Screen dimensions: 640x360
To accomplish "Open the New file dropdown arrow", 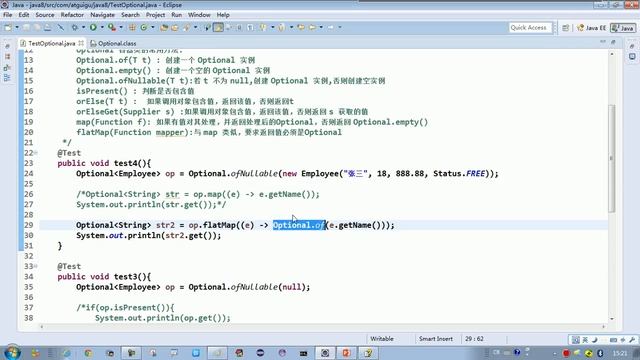I will pos(17,27).
